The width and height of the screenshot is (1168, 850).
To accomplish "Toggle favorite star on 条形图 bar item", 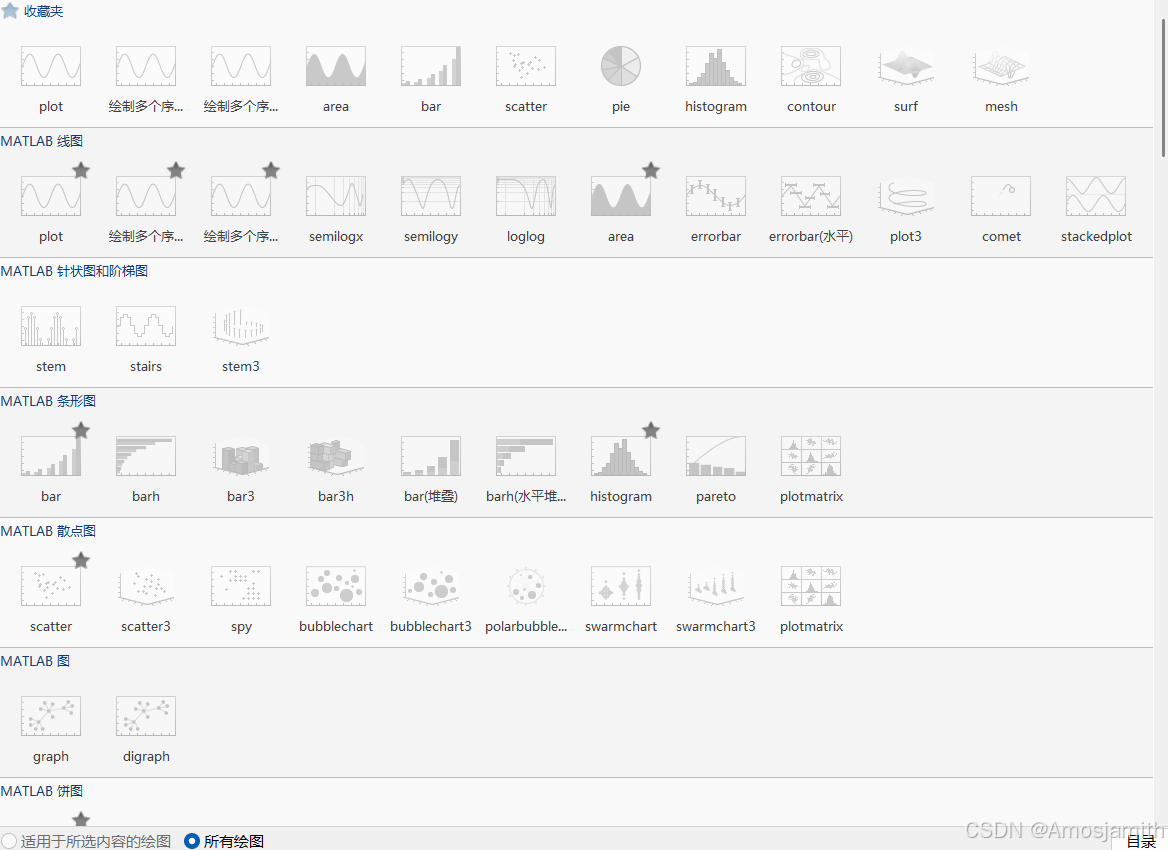I will [81, 431].
